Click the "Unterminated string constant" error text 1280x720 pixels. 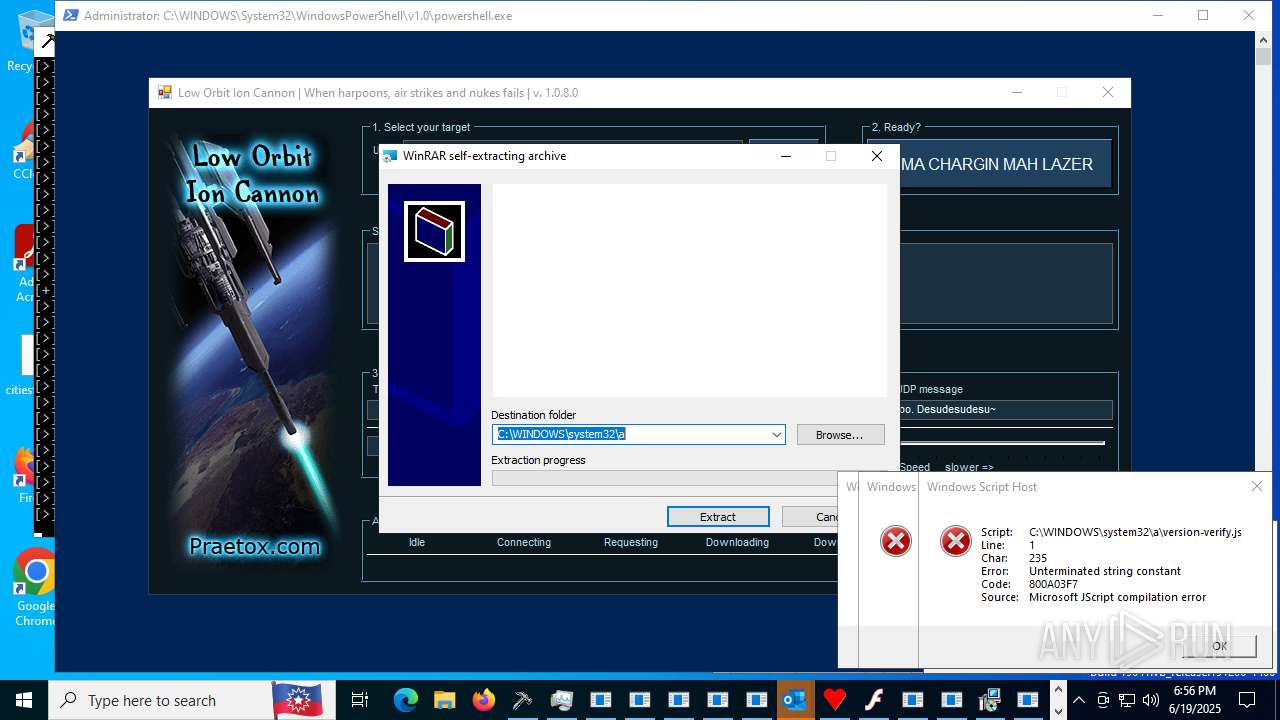click(1105, 571)
